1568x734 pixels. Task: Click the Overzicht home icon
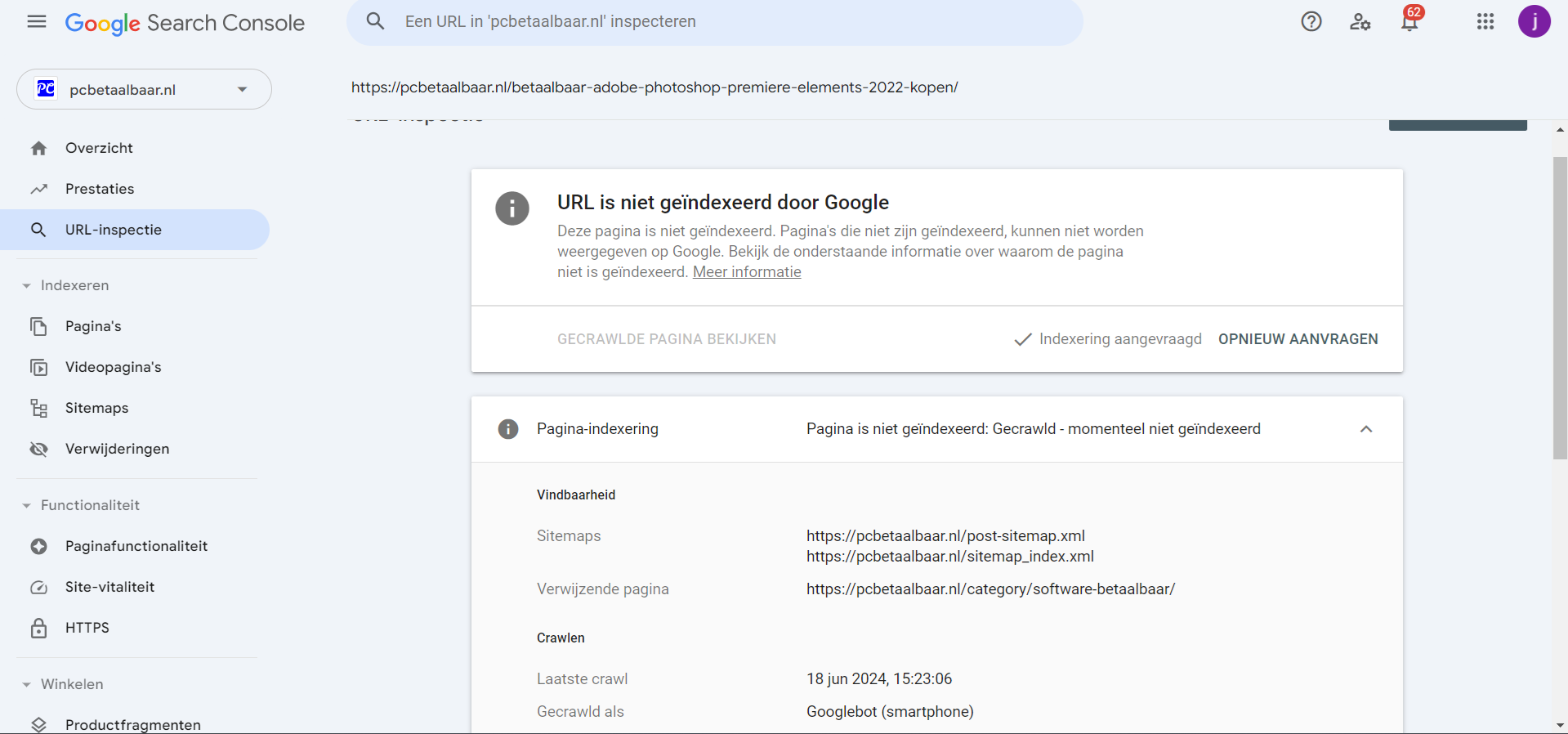pyautogui.click(x=38, y=148)
